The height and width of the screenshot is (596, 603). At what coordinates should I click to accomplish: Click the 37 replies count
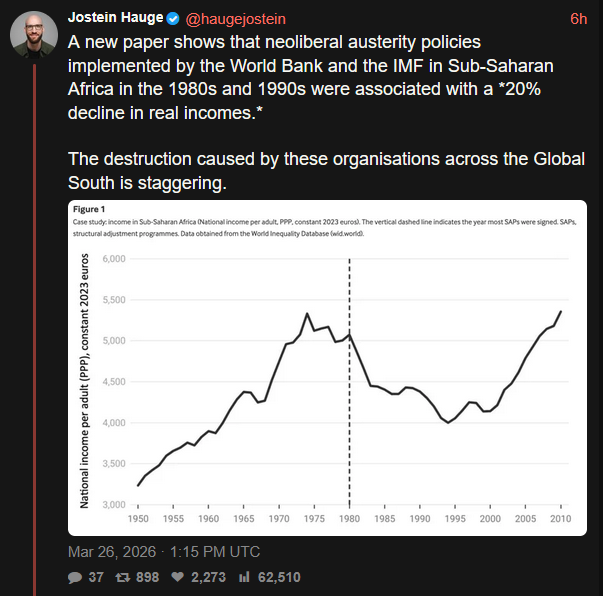pos(98,577)
